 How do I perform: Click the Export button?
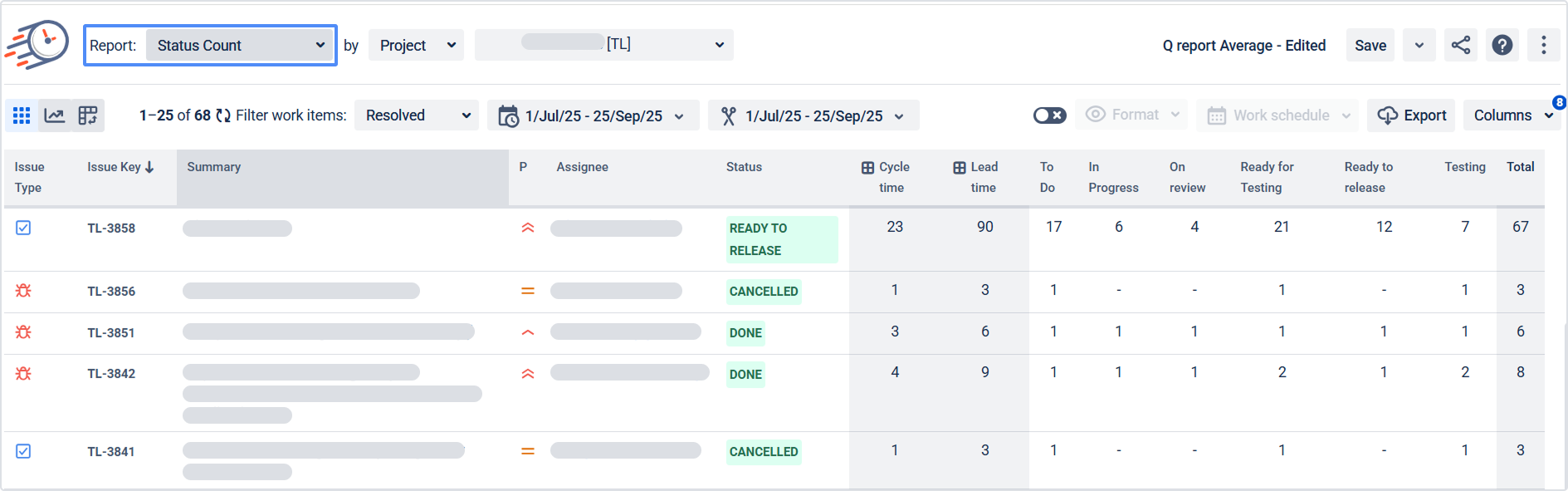pos(1411,115)
